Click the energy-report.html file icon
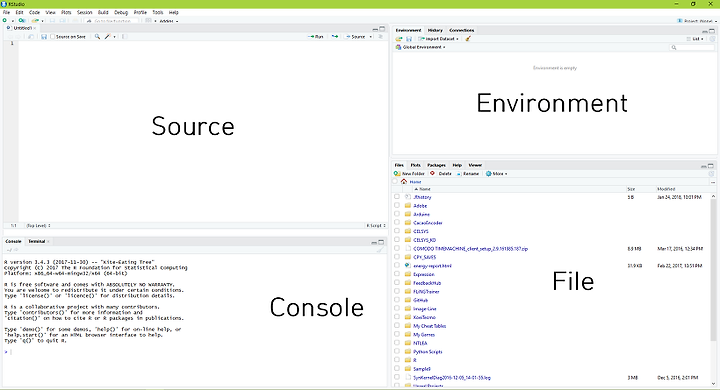720x390 pixels. [408, 266]
